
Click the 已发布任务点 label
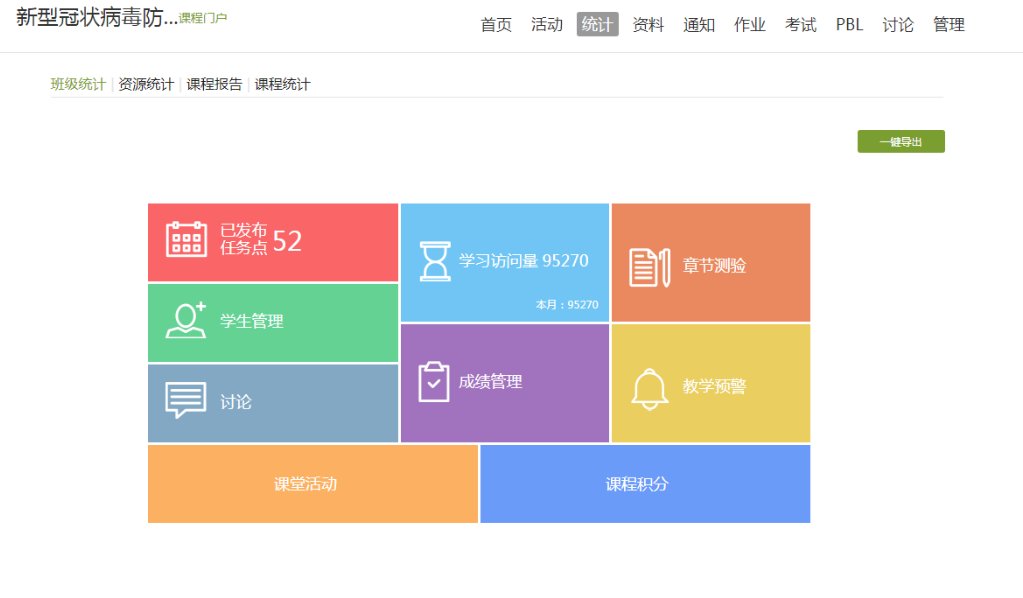pos(243,239)
